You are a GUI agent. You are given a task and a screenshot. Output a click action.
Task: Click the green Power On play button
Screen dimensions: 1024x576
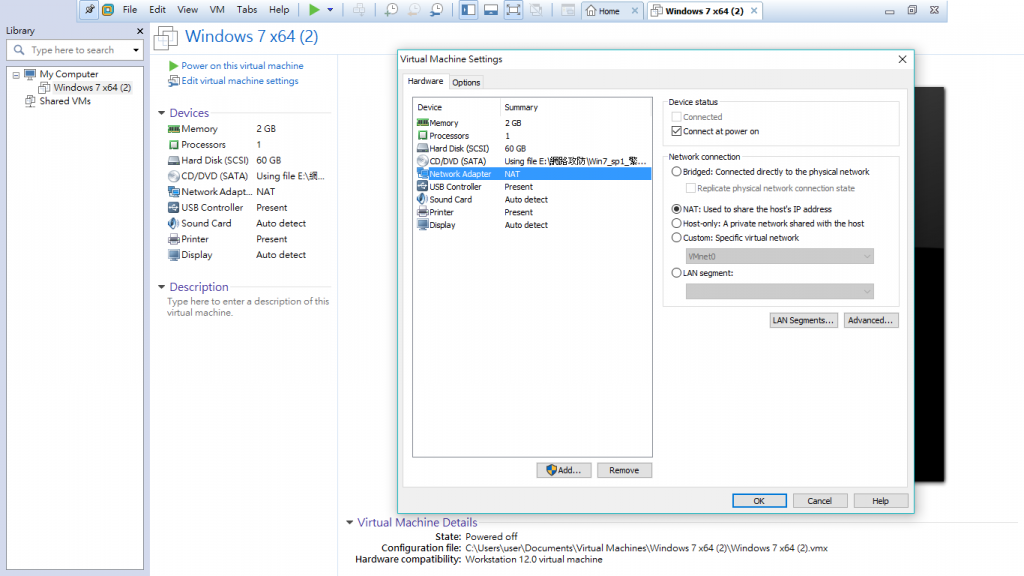(x=314, y=10)
